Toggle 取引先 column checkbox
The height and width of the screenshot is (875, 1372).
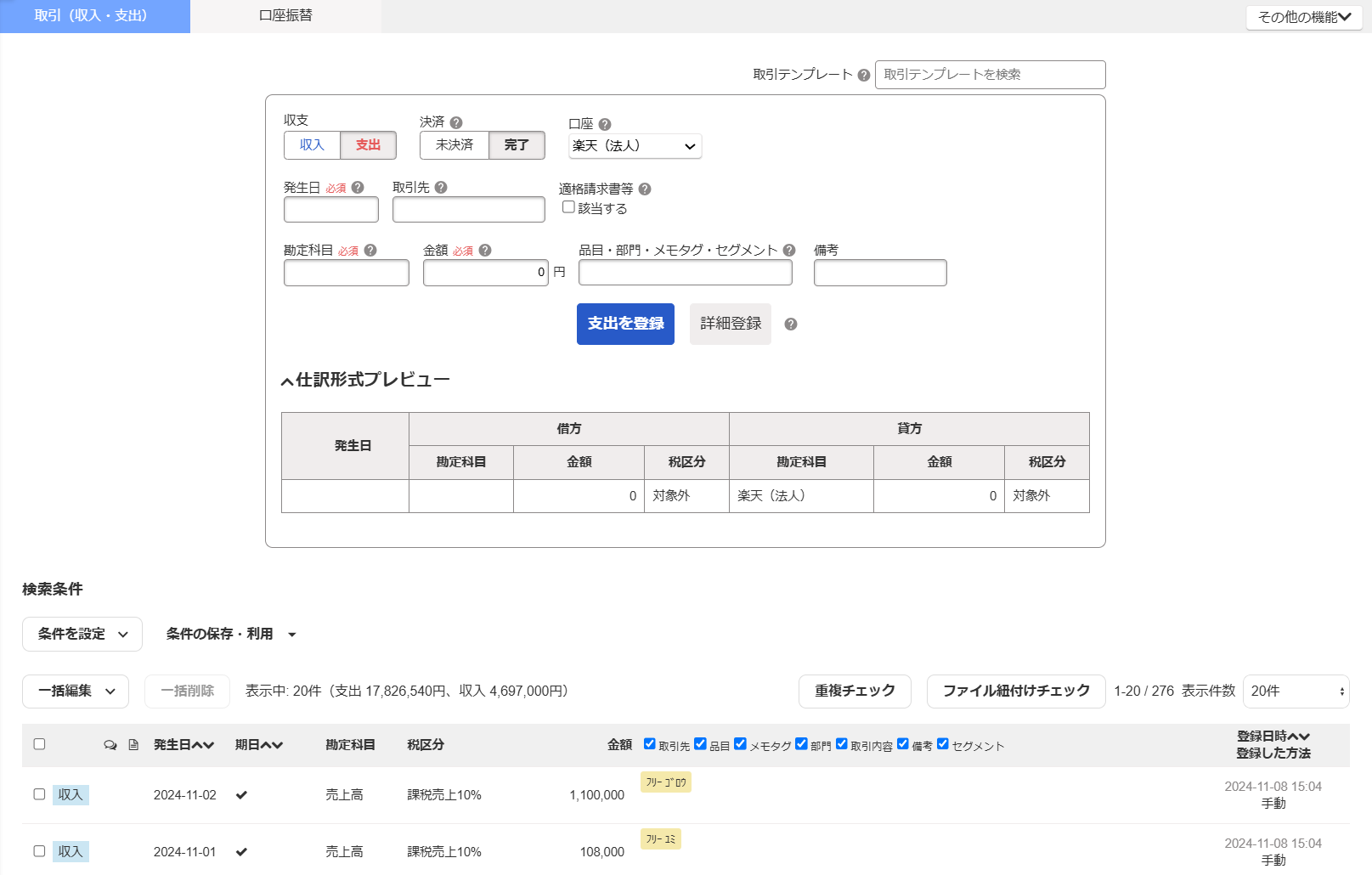(650, 744)
